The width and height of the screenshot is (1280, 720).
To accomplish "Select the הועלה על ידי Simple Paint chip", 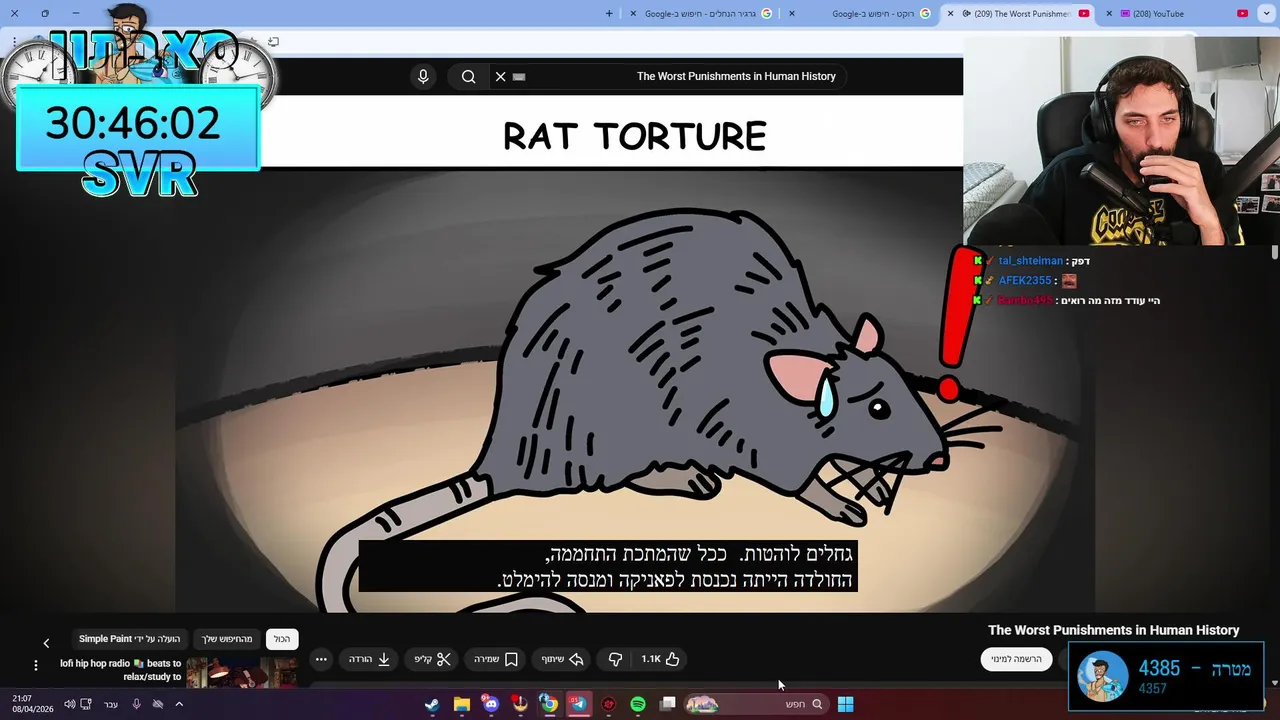I will click(x=130, y=639).
